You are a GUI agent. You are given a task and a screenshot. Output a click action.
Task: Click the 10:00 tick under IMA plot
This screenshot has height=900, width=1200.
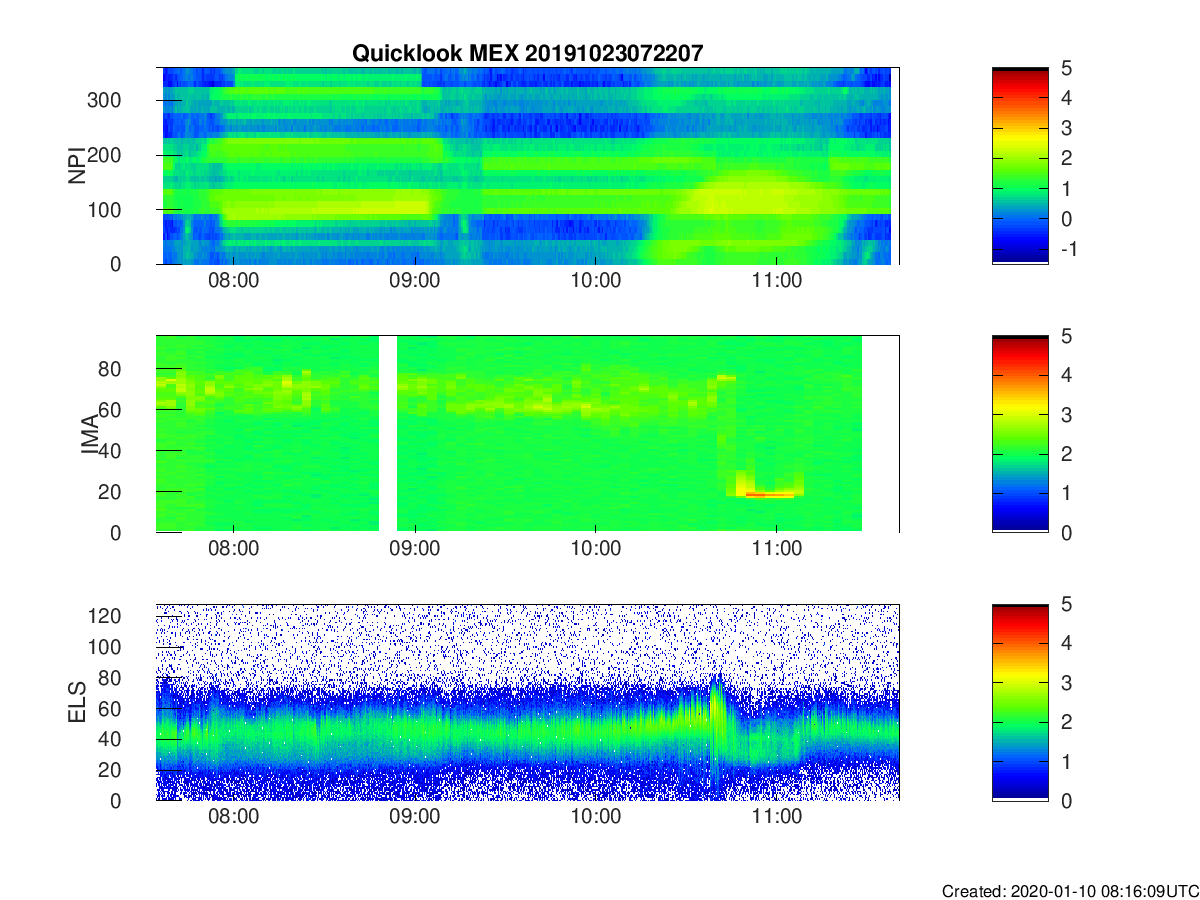click(595, 549)
